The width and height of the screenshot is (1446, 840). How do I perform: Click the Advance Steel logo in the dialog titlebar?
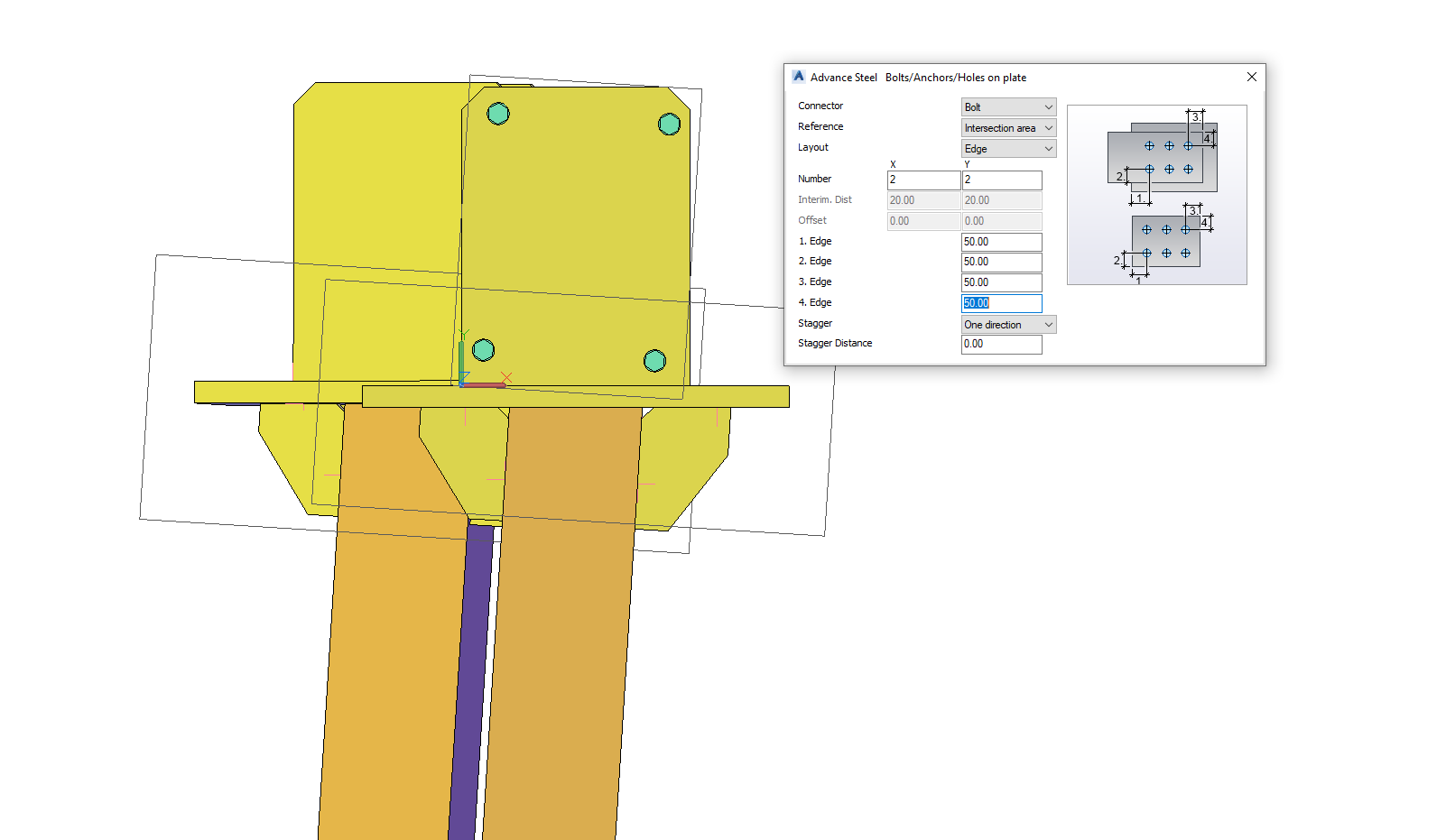click(798, 77)
